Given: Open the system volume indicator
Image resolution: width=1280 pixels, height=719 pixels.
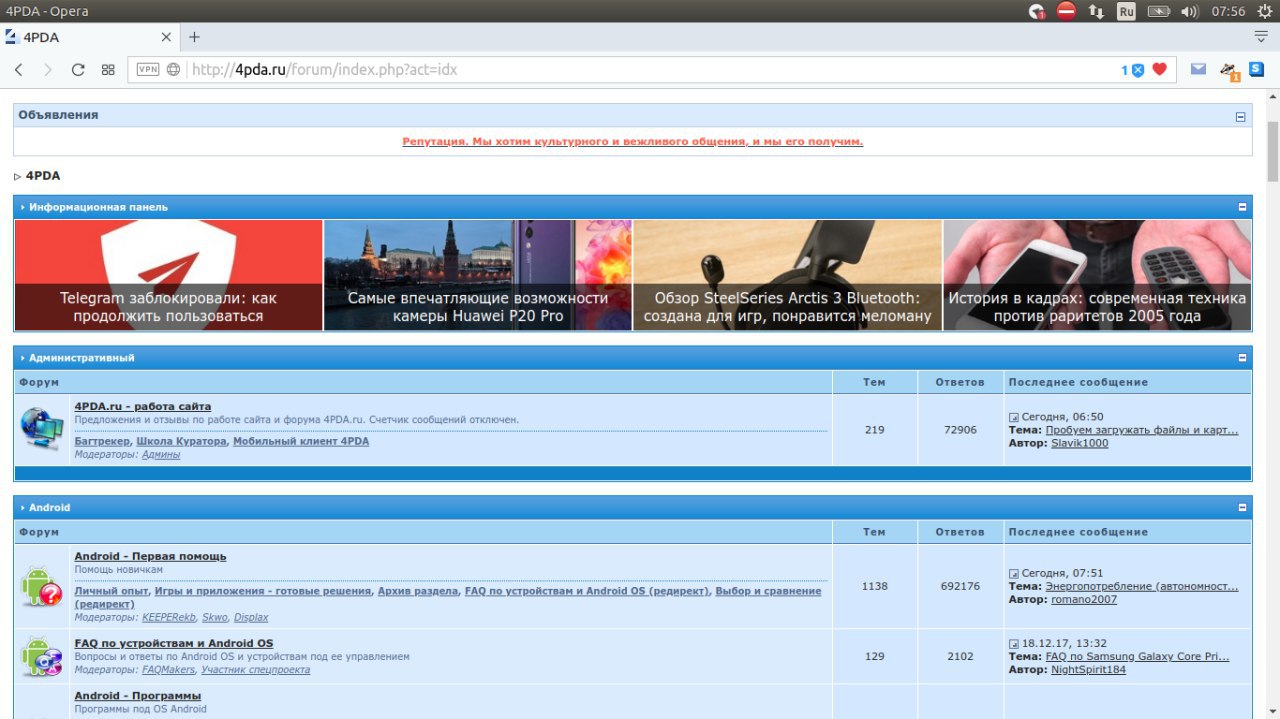Looking at the screenshot, I should point(1189,12).
